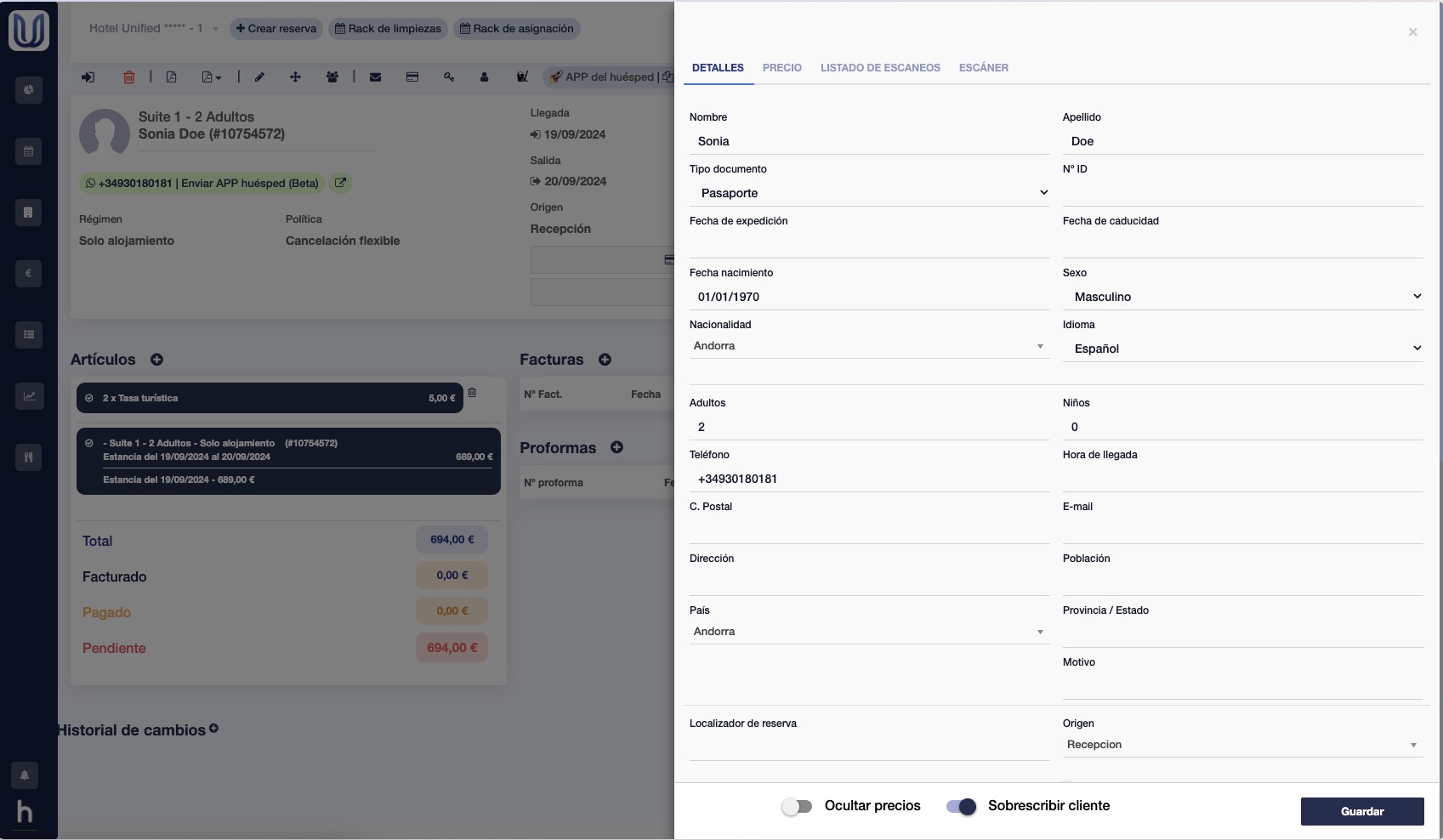The height and width of the screenshot is (840, 1443).
Task: Click the euro icon in left sidebar
Action: pos(29,274)
